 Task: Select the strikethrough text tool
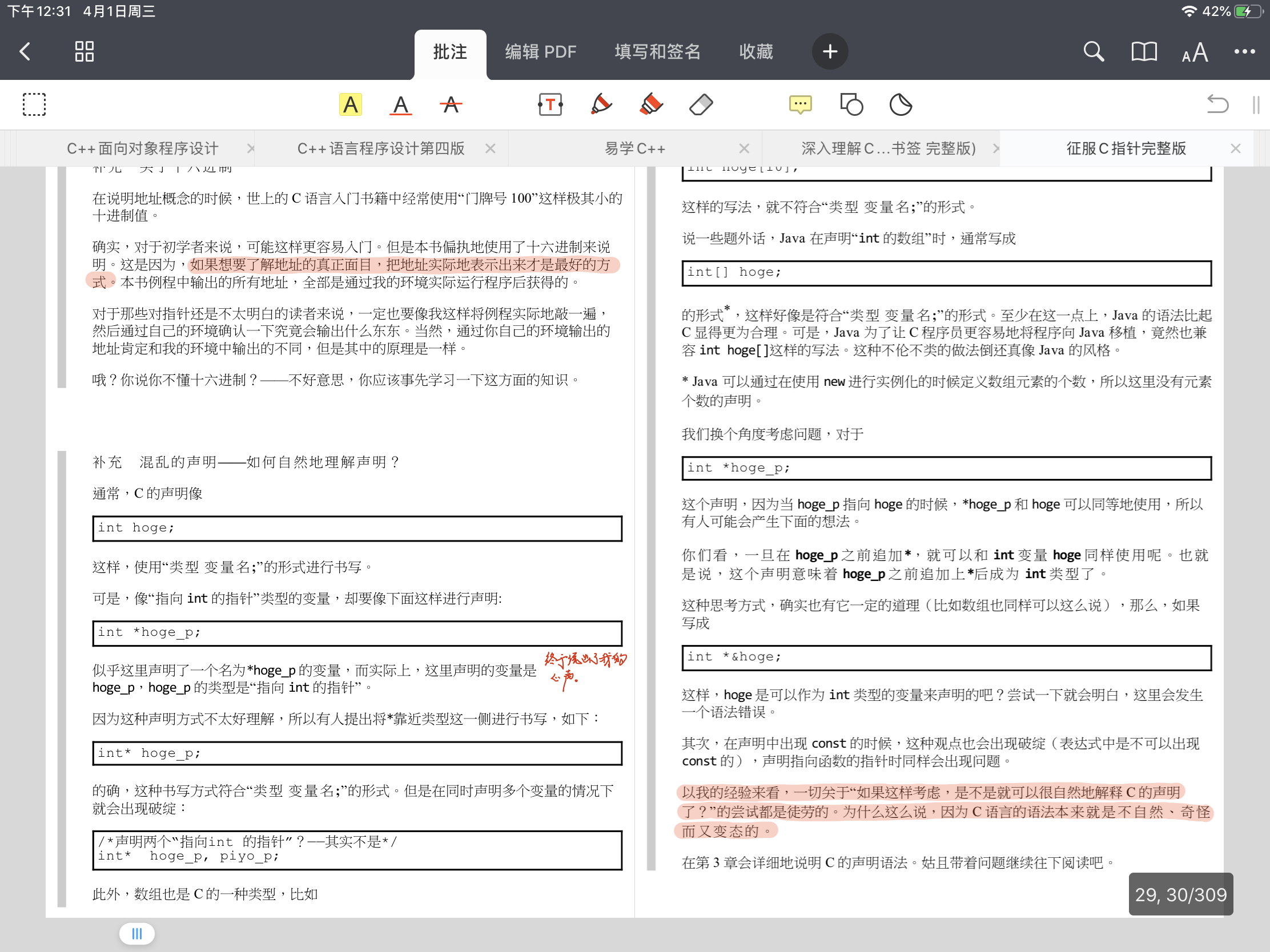(451, 105)
